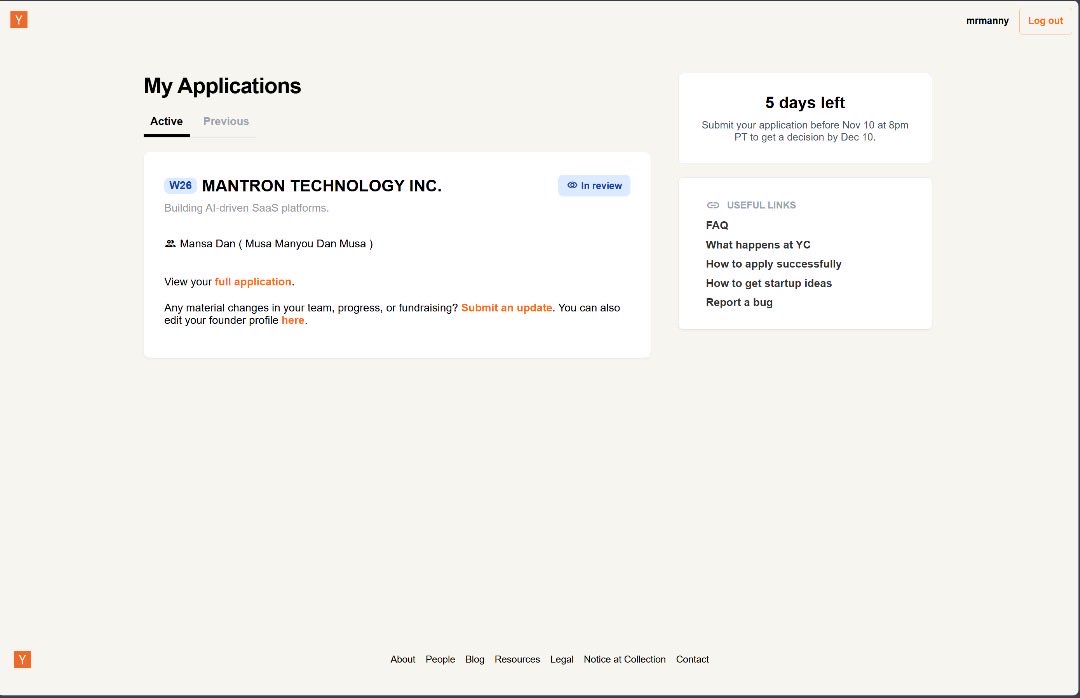Visit Resources in footer
The height and width of the screenshot is (698, 1080).
pyautogui.click(x=517, y=659)
